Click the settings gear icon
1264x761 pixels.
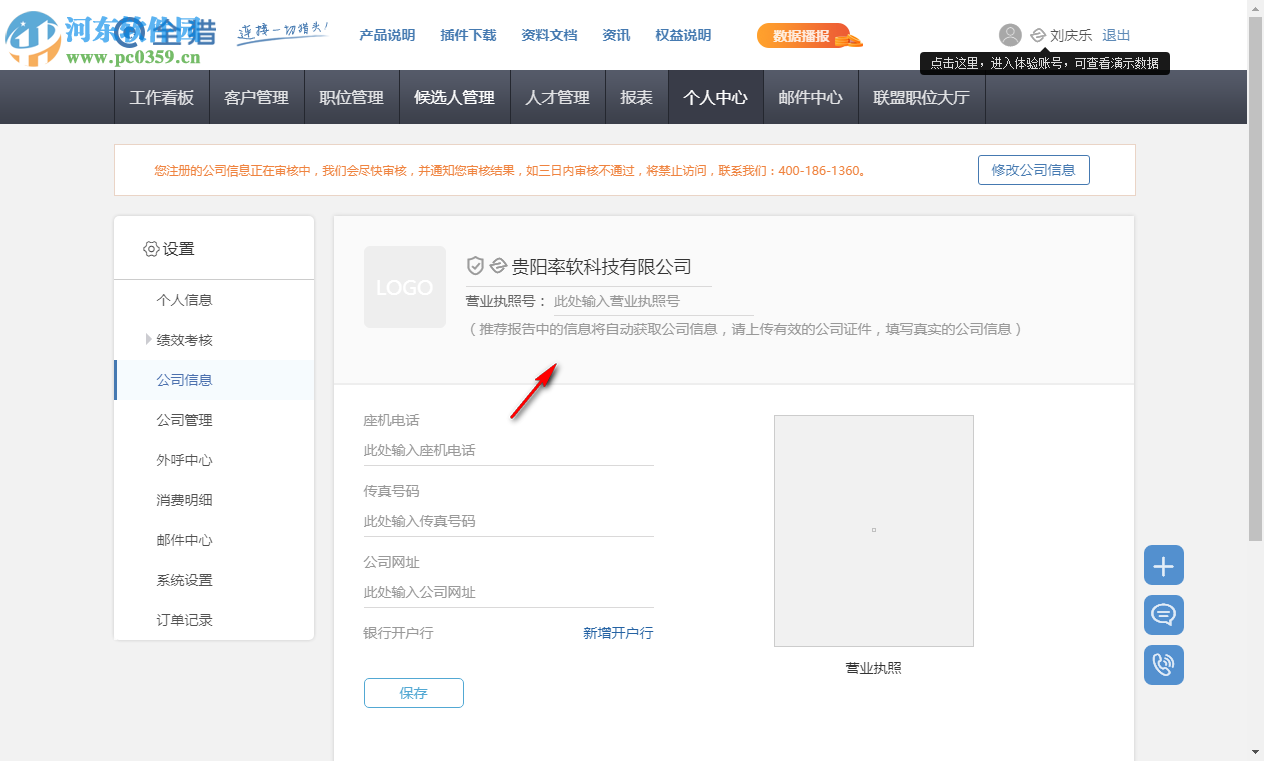(x=151, y=249)
